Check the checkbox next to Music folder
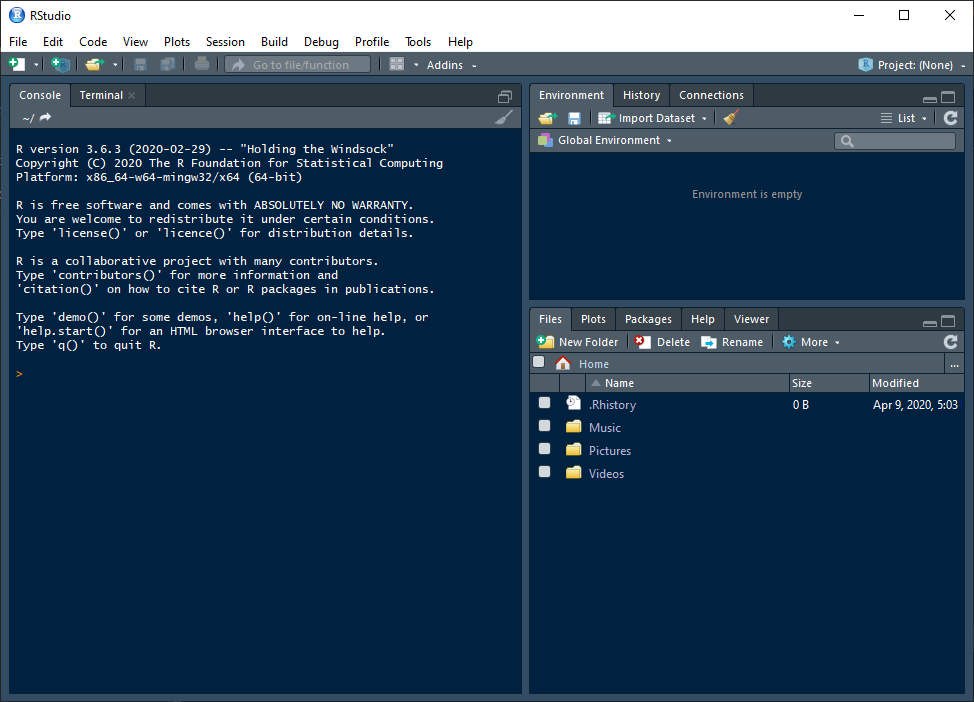The image size is (974, 702). click(544, 424)
